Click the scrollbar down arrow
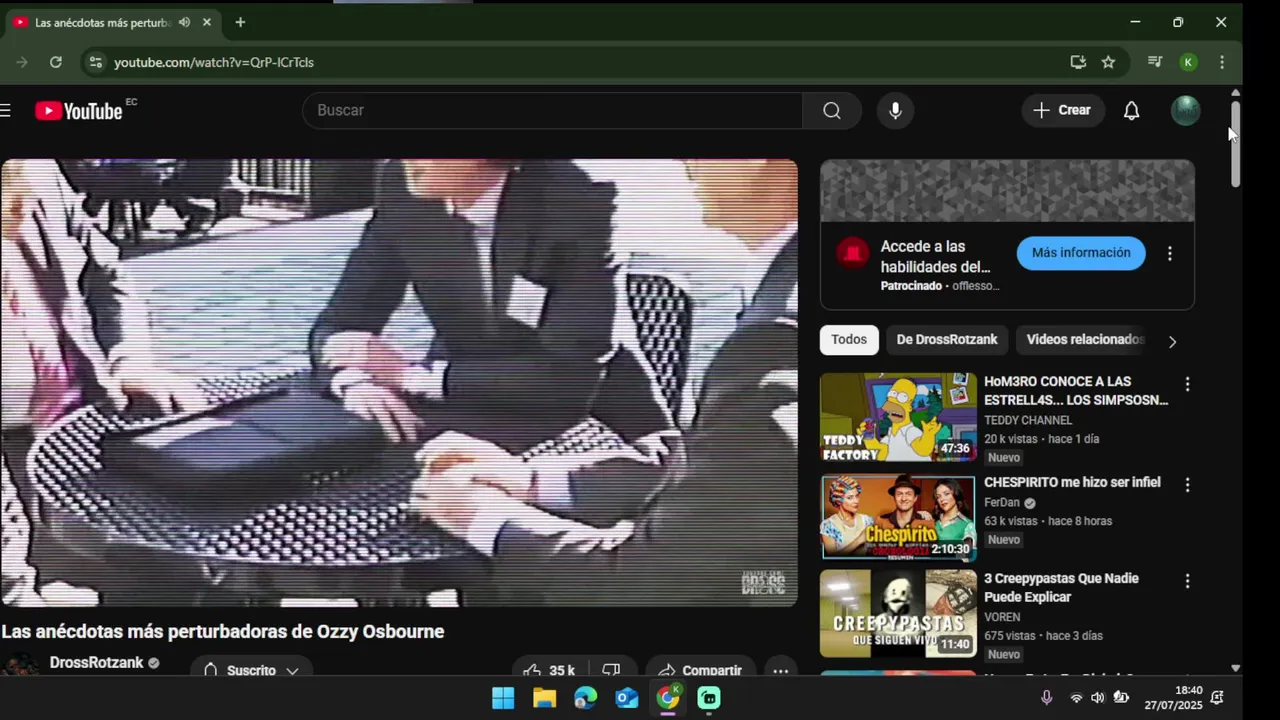Image resolution: width=1280 pixels, height=720 pixels. pos(1235,667)
